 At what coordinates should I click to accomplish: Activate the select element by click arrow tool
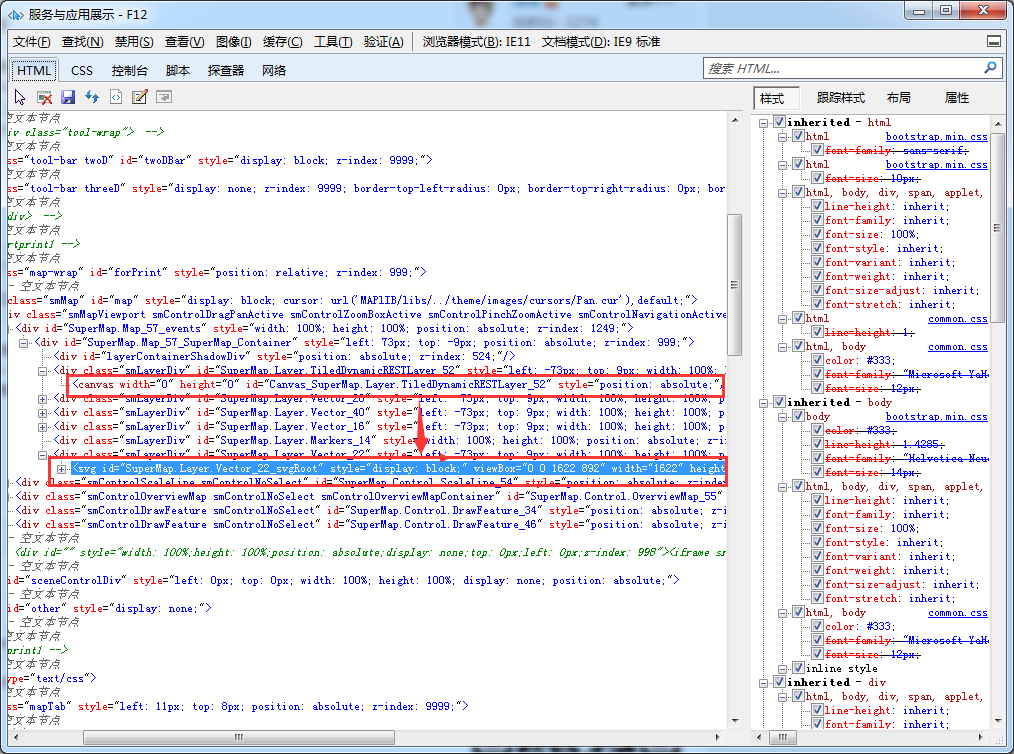(19, 97)
